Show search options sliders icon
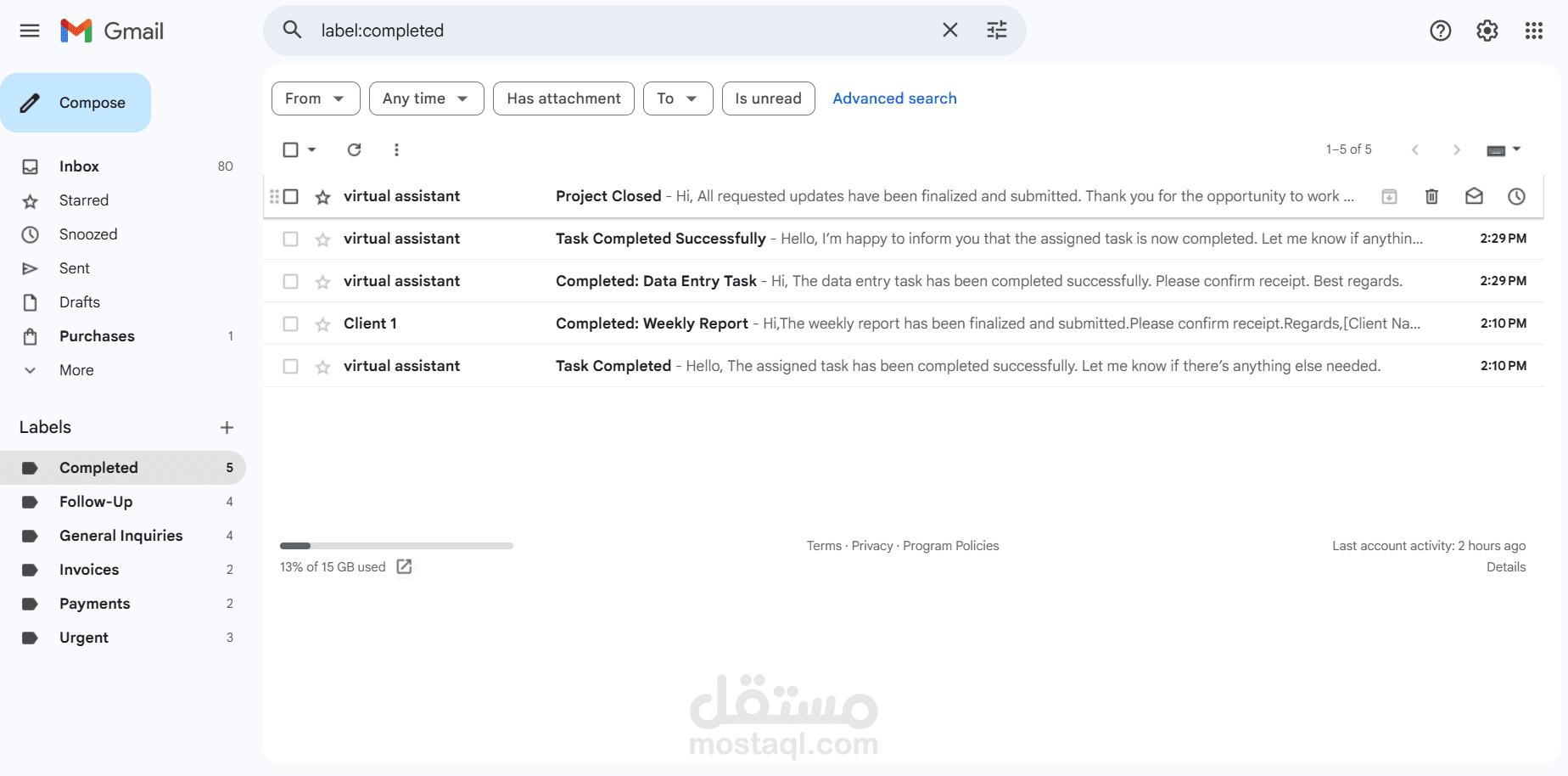The image size is (1568, 776). click(997, 31)
